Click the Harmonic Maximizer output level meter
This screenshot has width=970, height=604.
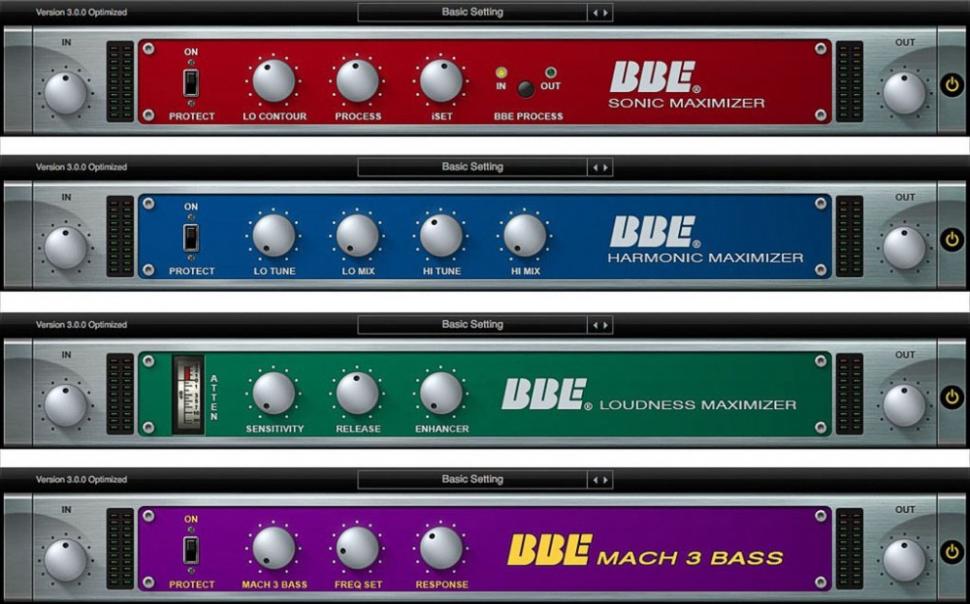click(849, 236)
